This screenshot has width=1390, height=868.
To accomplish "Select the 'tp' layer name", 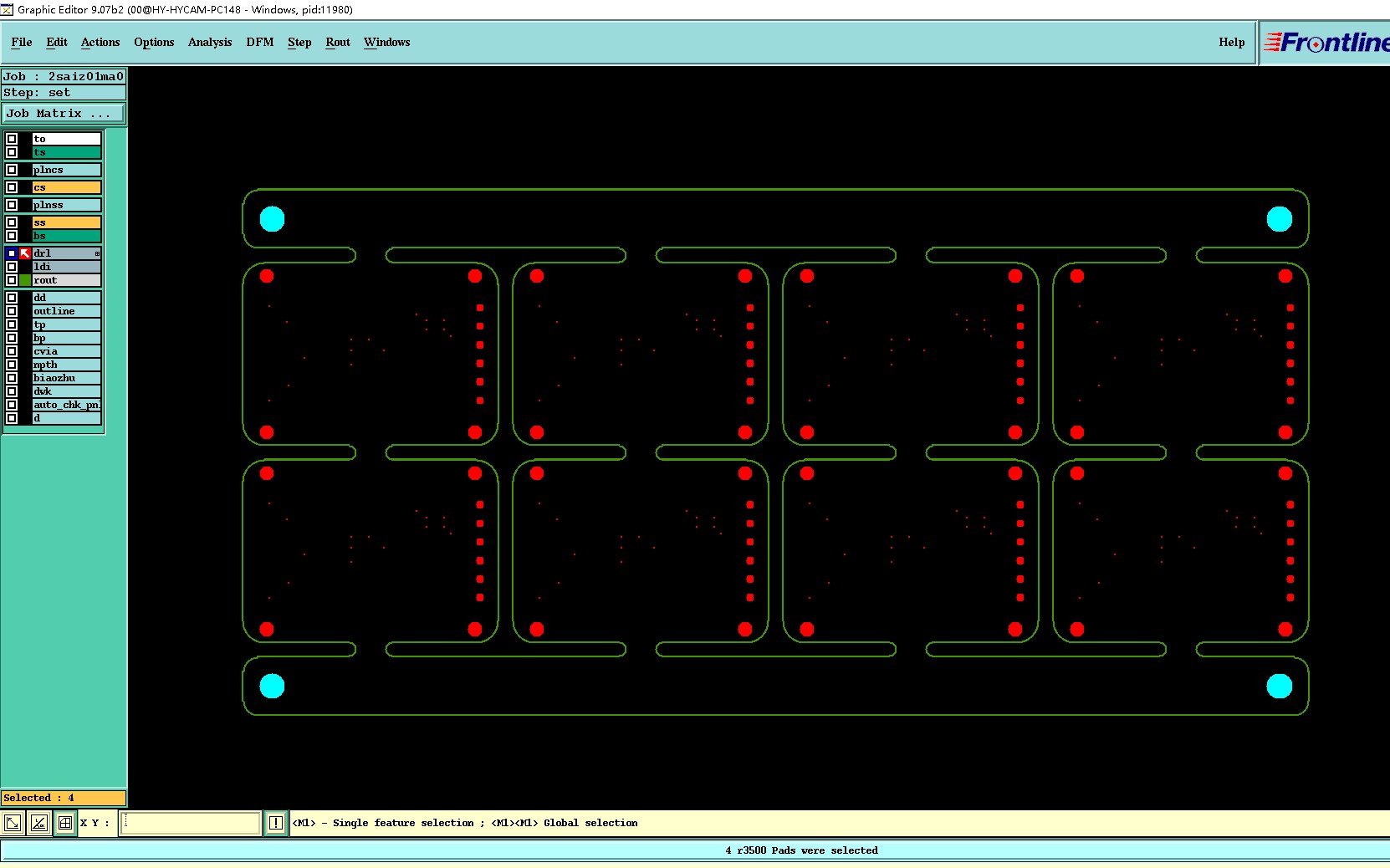I will [67, 324].
